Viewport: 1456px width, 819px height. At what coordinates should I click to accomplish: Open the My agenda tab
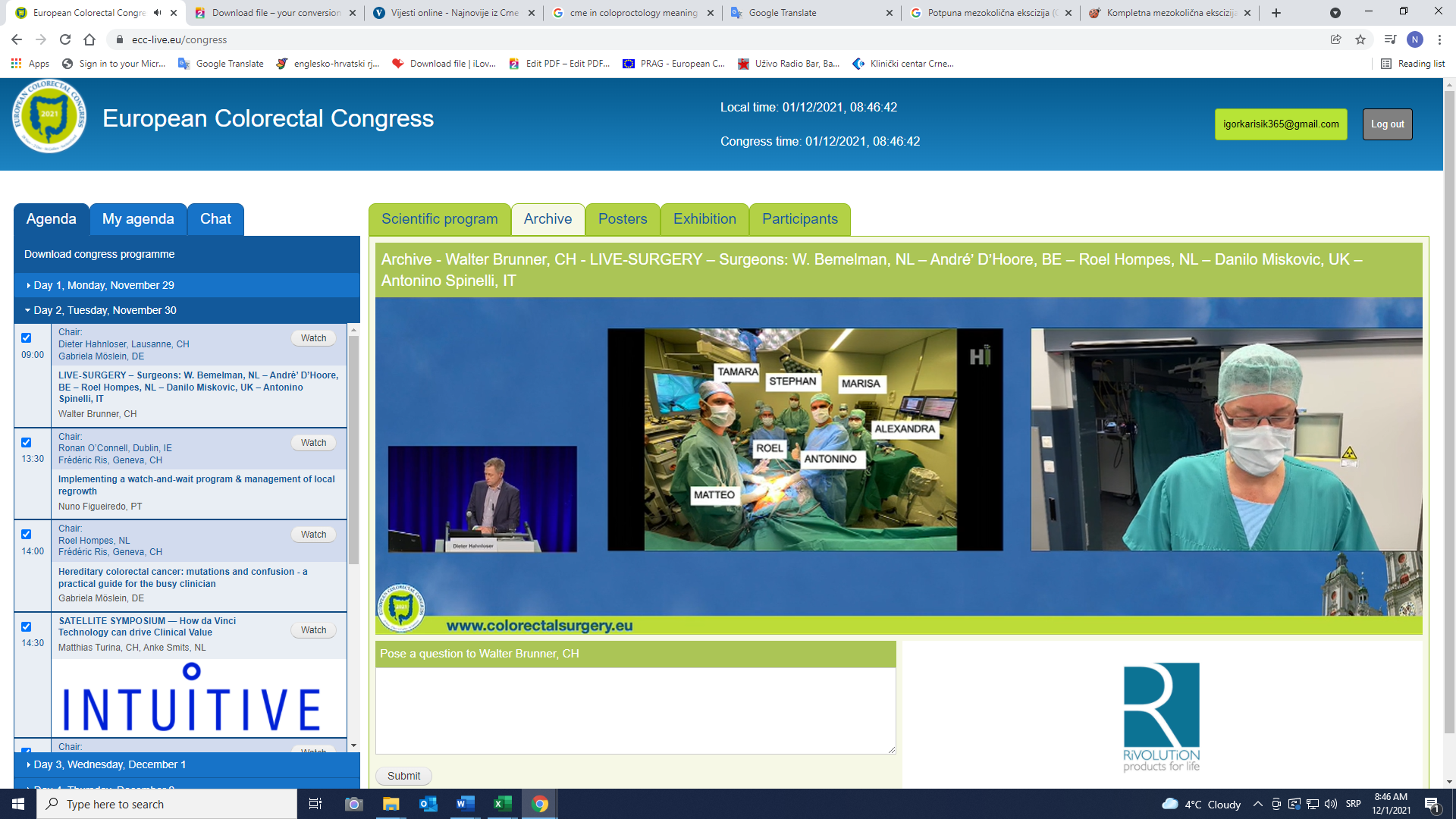click(x=138, y=219)
